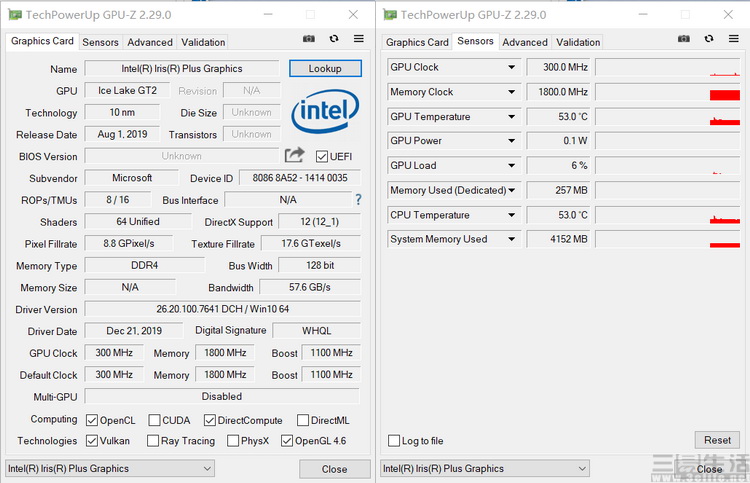Viewport: 750px width, 483px height.
Task: Click the Intel logo image
Action: click(x=325, y=111)
